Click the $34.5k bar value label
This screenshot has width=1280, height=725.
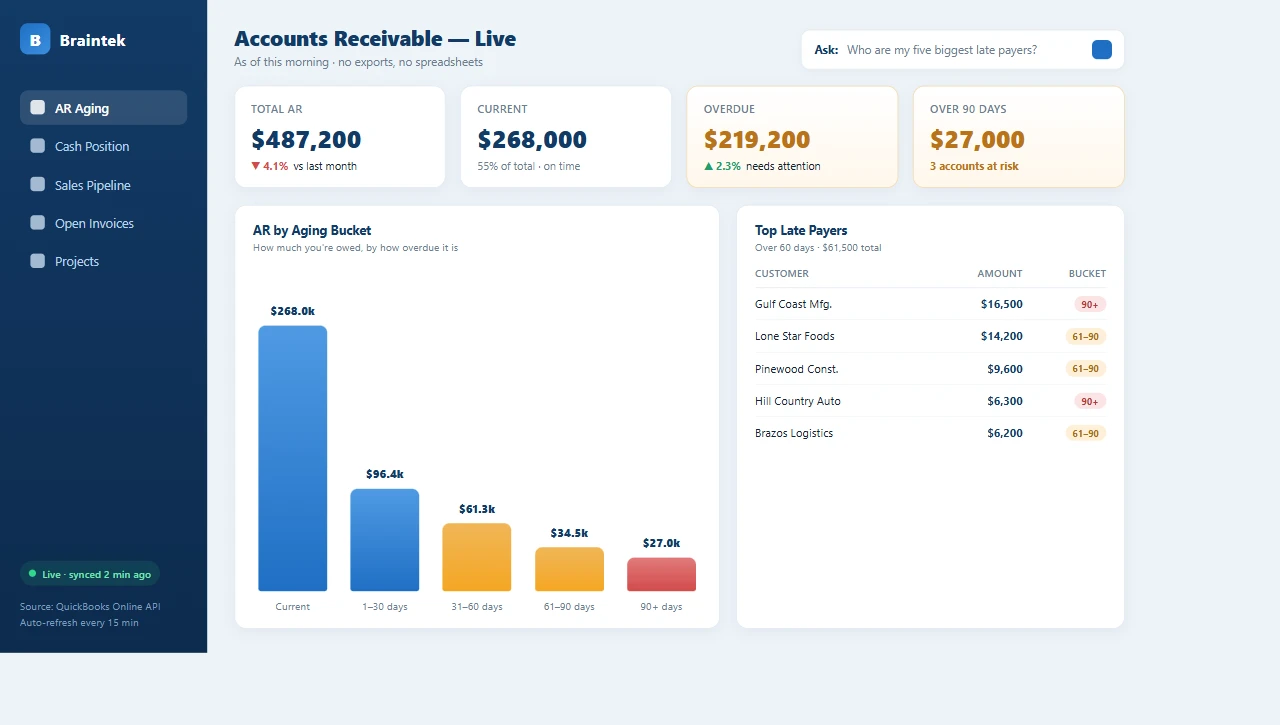pyautogui.click(x=569, y=533)
